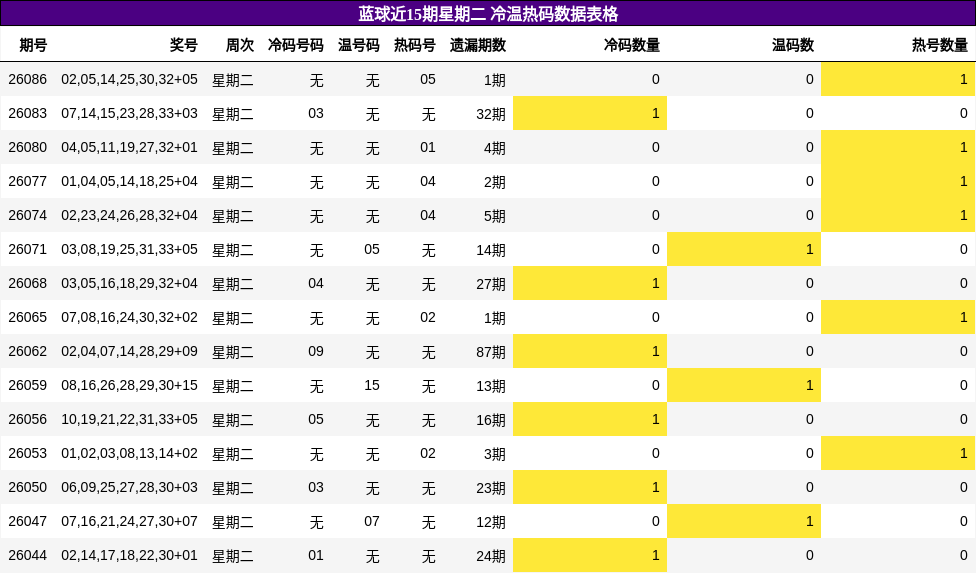Click cold number 09 in row 26062
Viewport: 976px width, 573px height.
pyautogui.click(x=316, y=352)
